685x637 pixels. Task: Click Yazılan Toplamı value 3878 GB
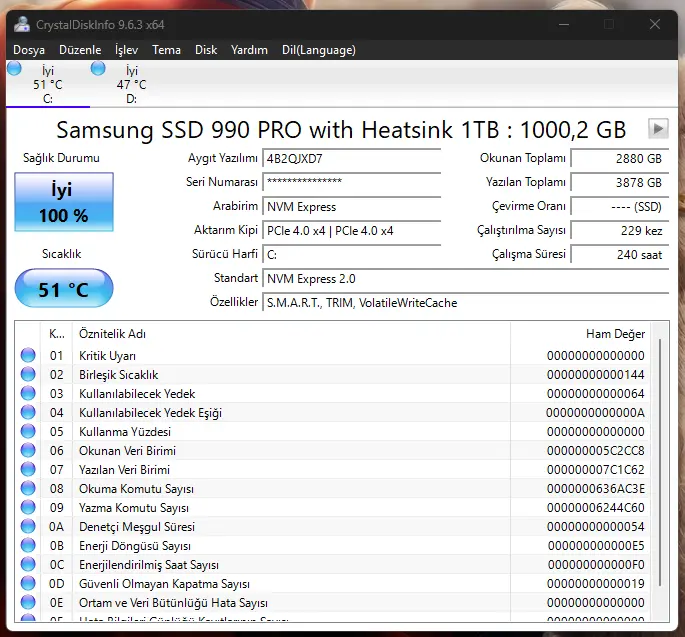tap(619, 183)
